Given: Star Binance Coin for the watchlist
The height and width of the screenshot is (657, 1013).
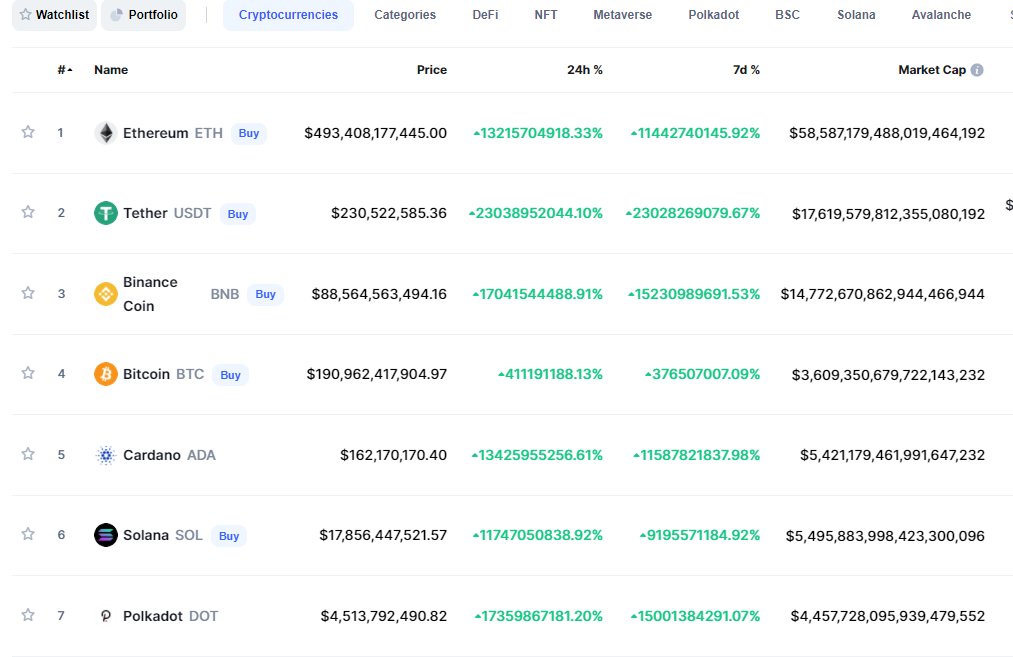Looking at the screenshot, I should point(28,293).
